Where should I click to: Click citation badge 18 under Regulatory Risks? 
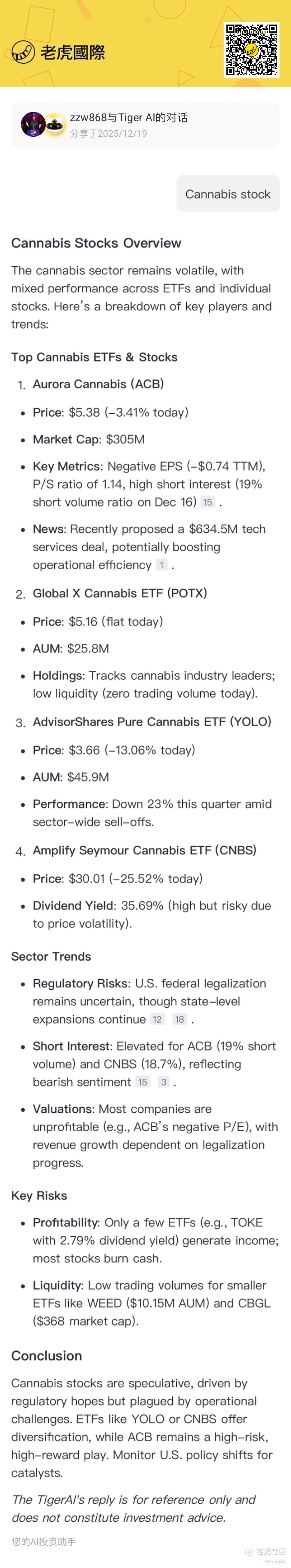[x=180, y=1019]
